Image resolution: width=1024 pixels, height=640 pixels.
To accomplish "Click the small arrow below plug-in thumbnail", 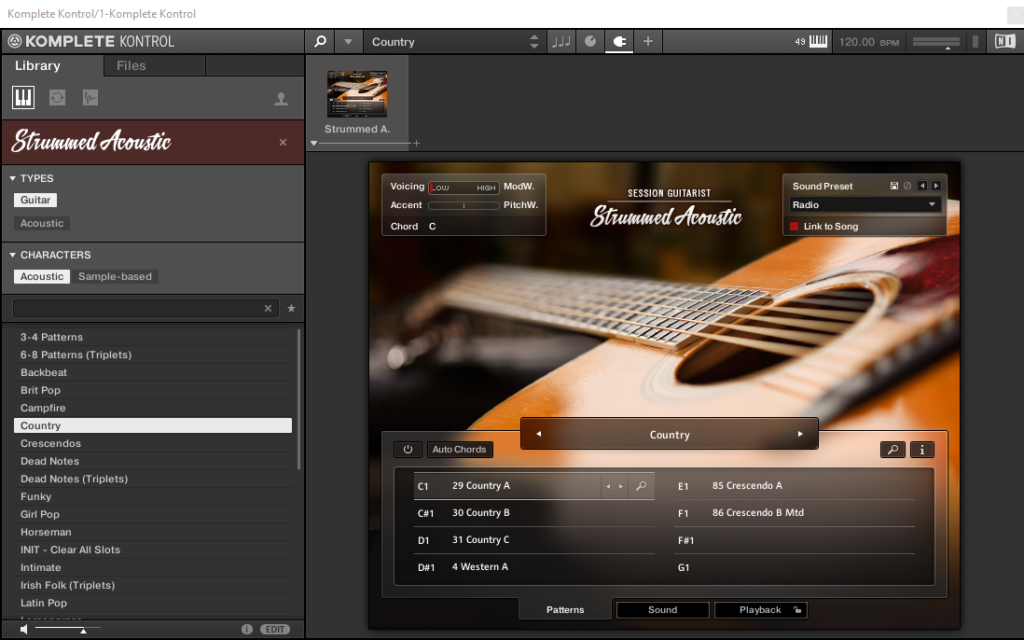I will [313, 143].
